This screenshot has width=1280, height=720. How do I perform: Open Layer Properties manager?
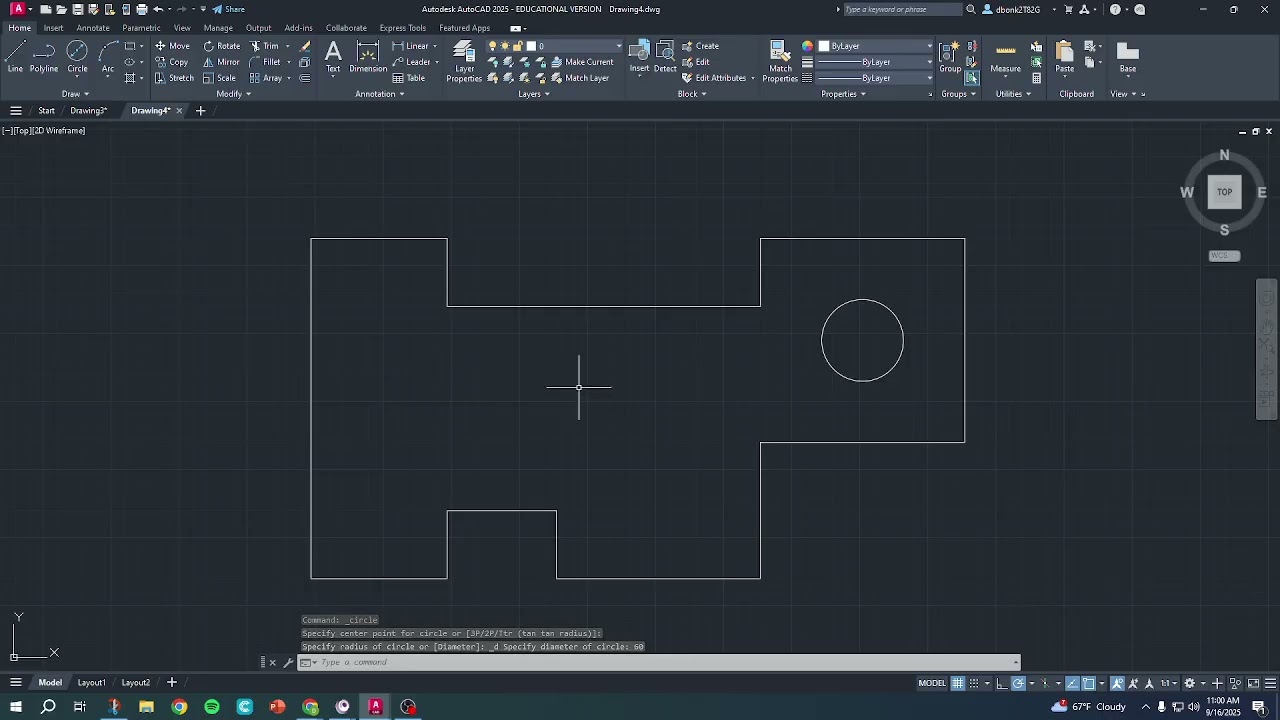(464, 61)
